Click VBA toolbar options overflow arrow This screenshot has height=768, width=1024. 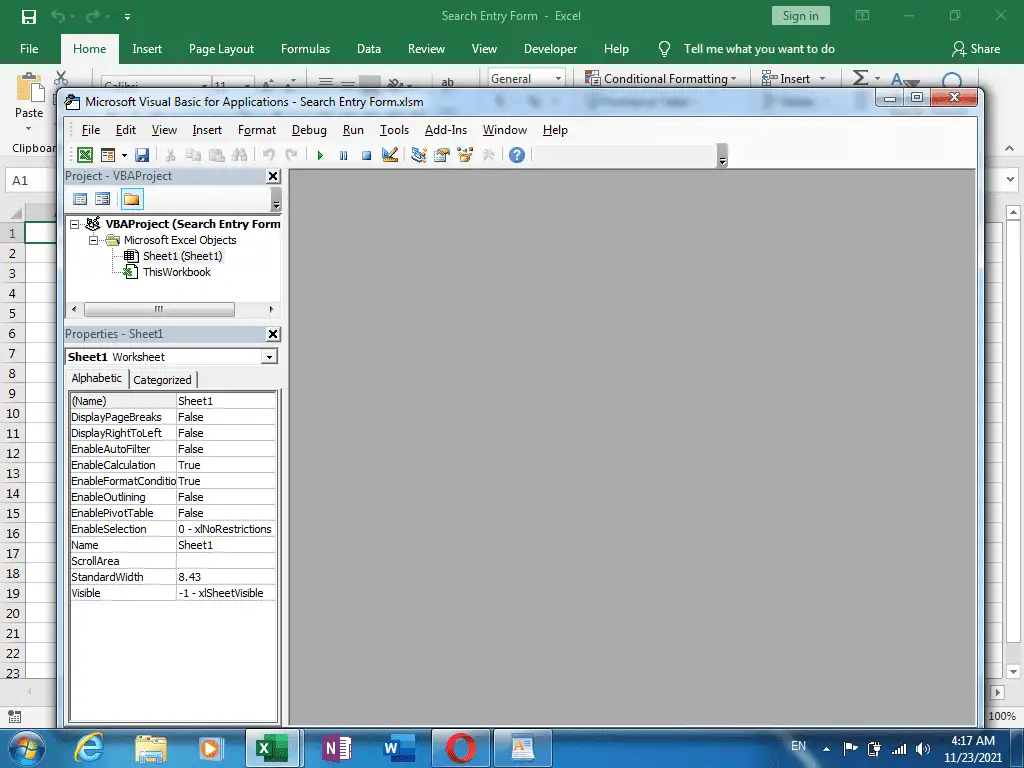[x=722, y=156]
